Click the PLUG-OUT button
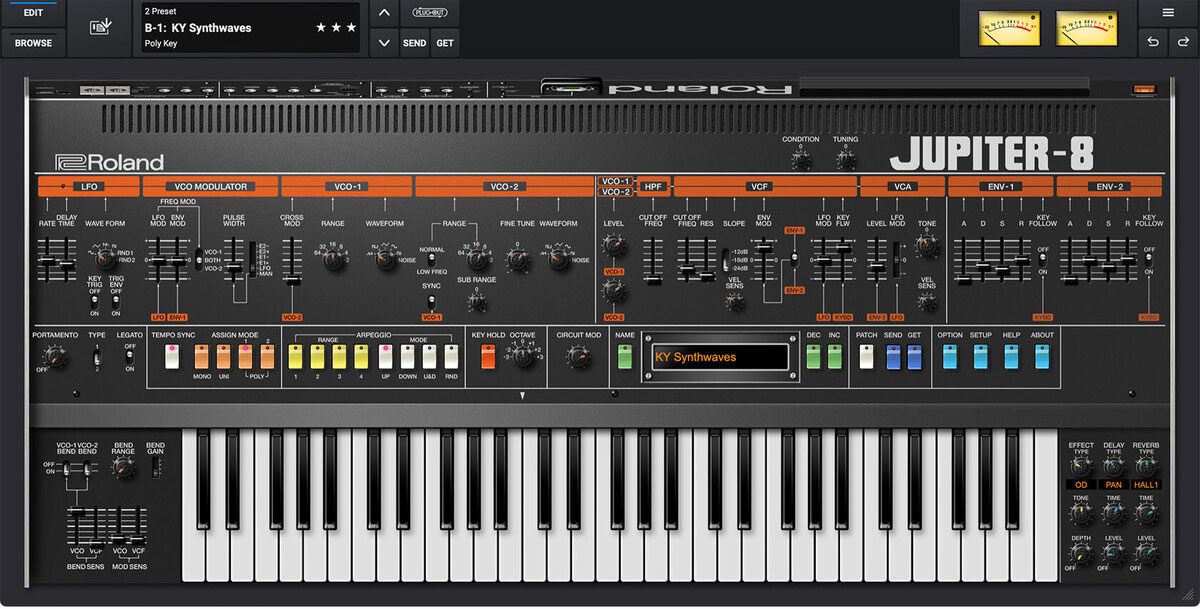 [x=429, y=14]
